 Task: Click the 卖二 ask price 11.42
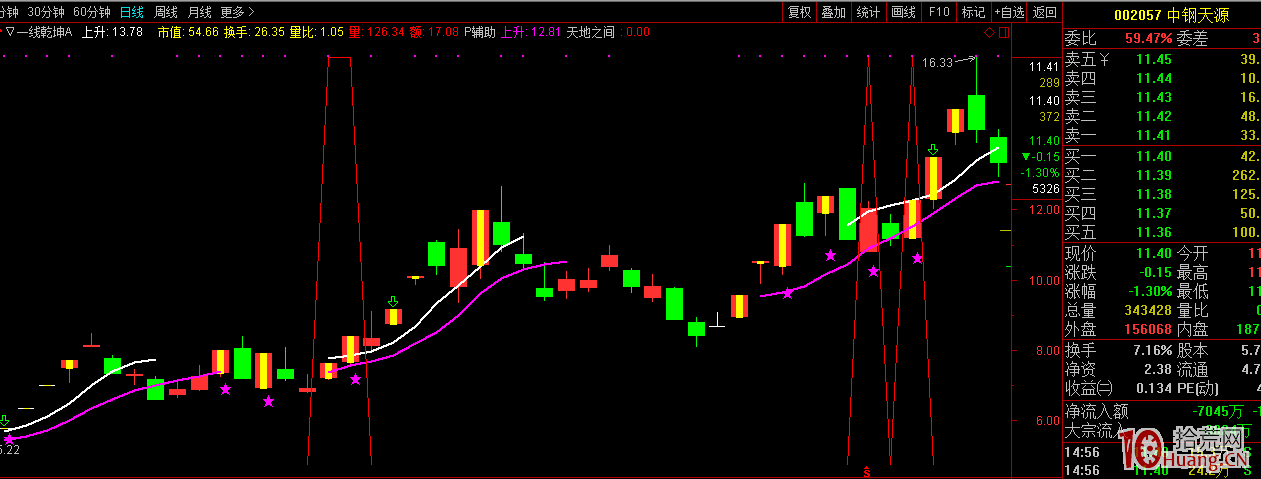pos(1153,116)
